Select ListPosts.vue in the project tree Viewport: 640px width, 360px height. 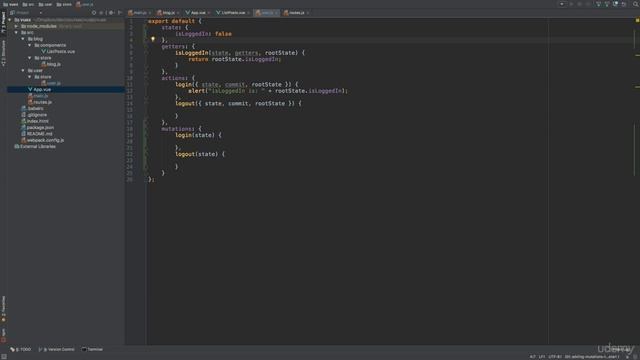point(58,51)
